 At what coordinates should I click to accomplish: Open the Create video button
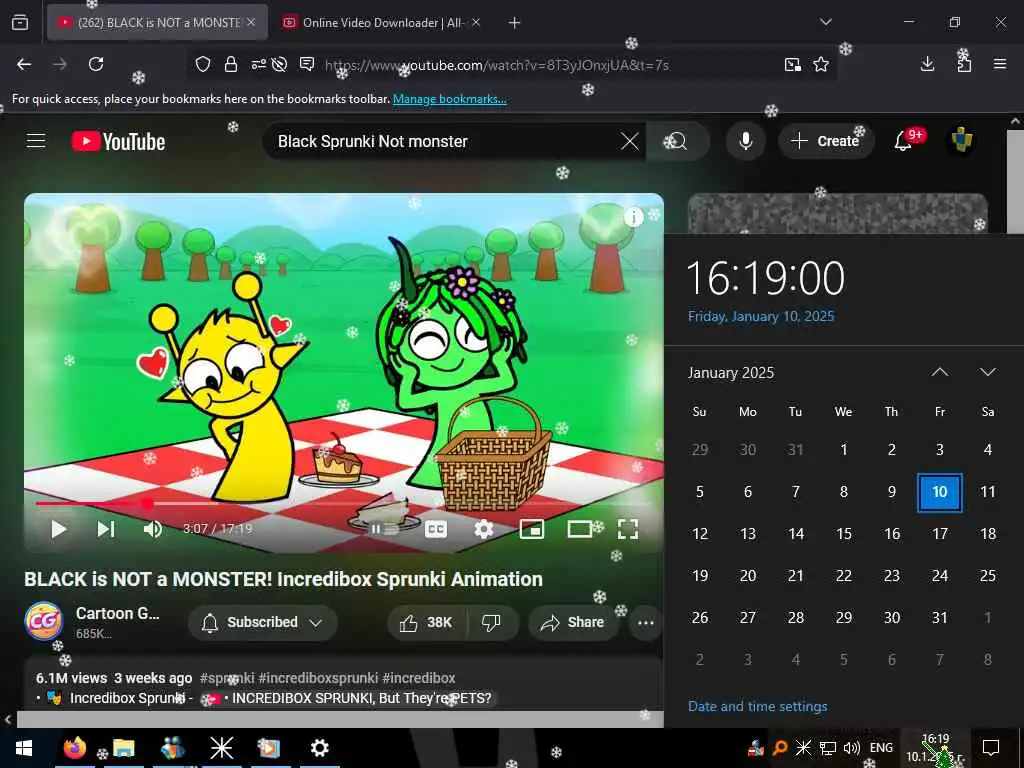pyautogui.click(x=825, y=141)
